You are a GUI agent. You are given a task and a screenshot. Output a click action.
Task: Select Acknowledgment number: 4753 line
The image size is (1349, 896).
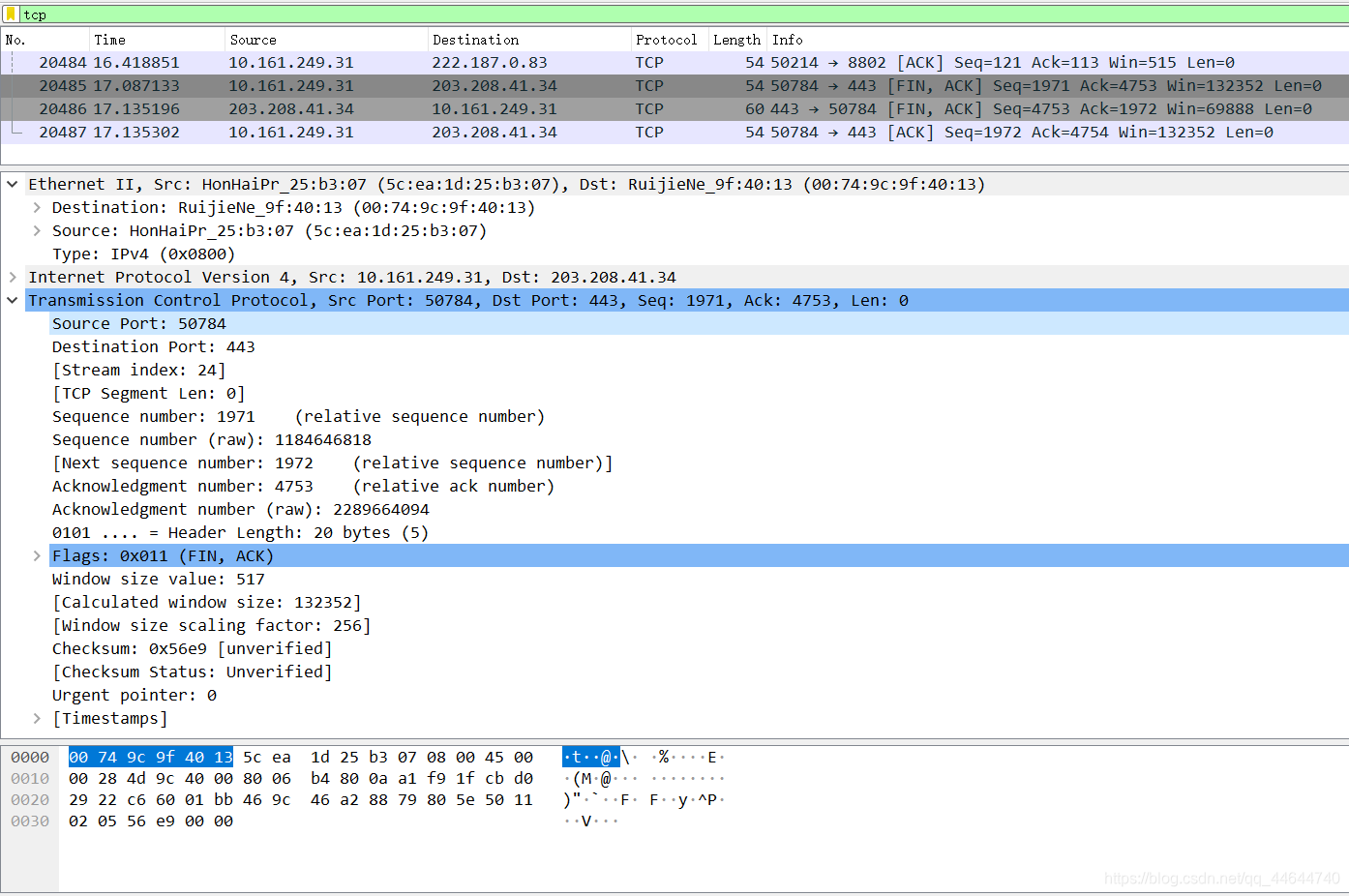pyautogui.click(x=303, y=486)
